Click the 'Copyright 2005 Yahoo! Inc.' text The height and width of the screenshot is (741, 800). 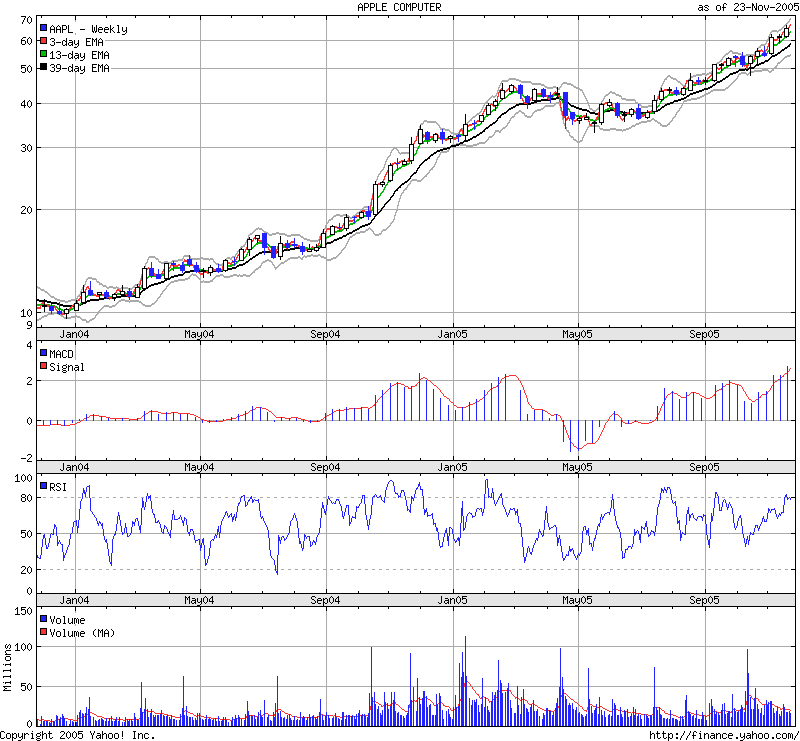(x=78, y=735)
